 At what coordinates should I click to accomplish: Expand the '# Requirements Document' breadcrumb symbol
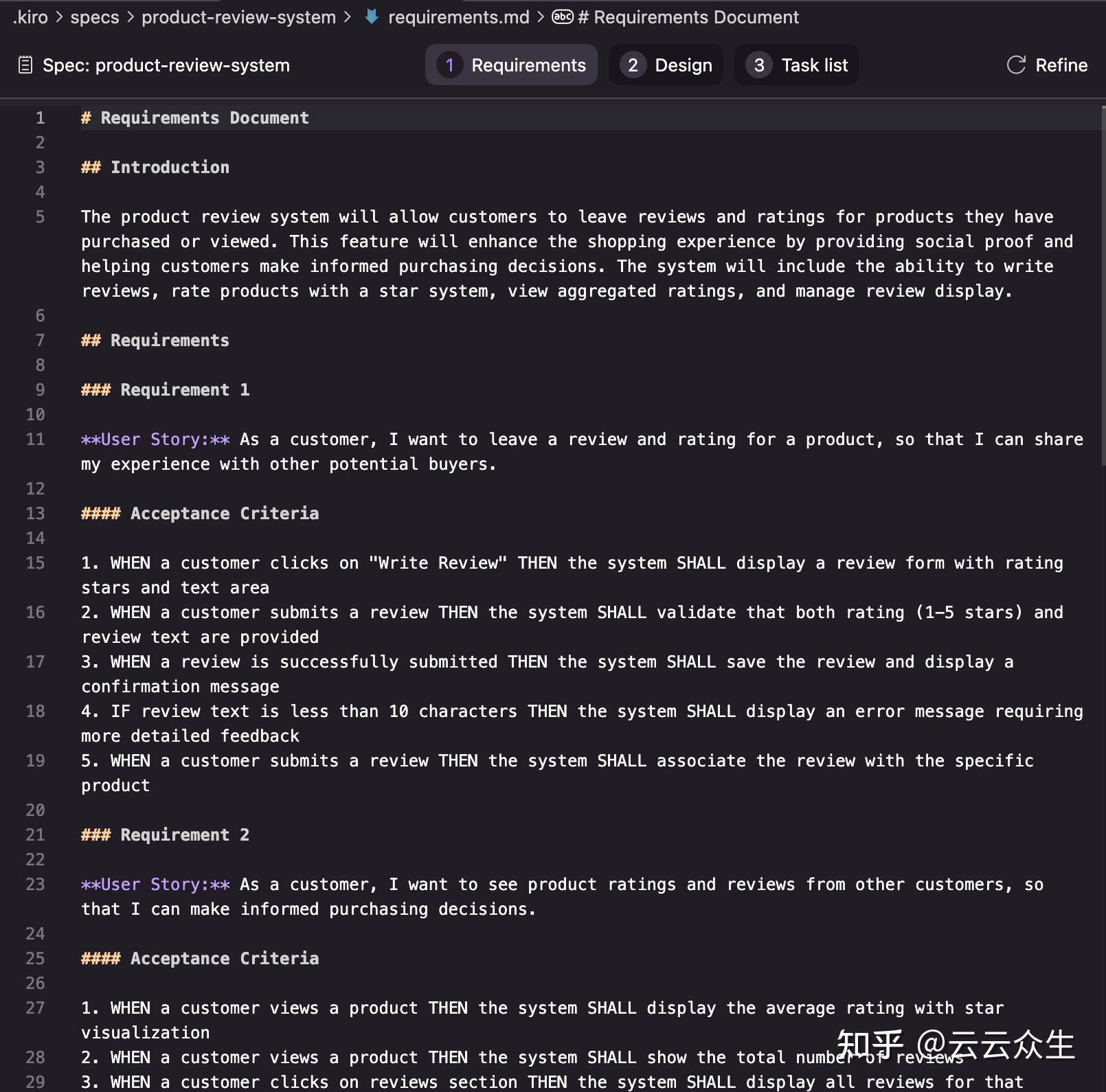tap(688, 17)
